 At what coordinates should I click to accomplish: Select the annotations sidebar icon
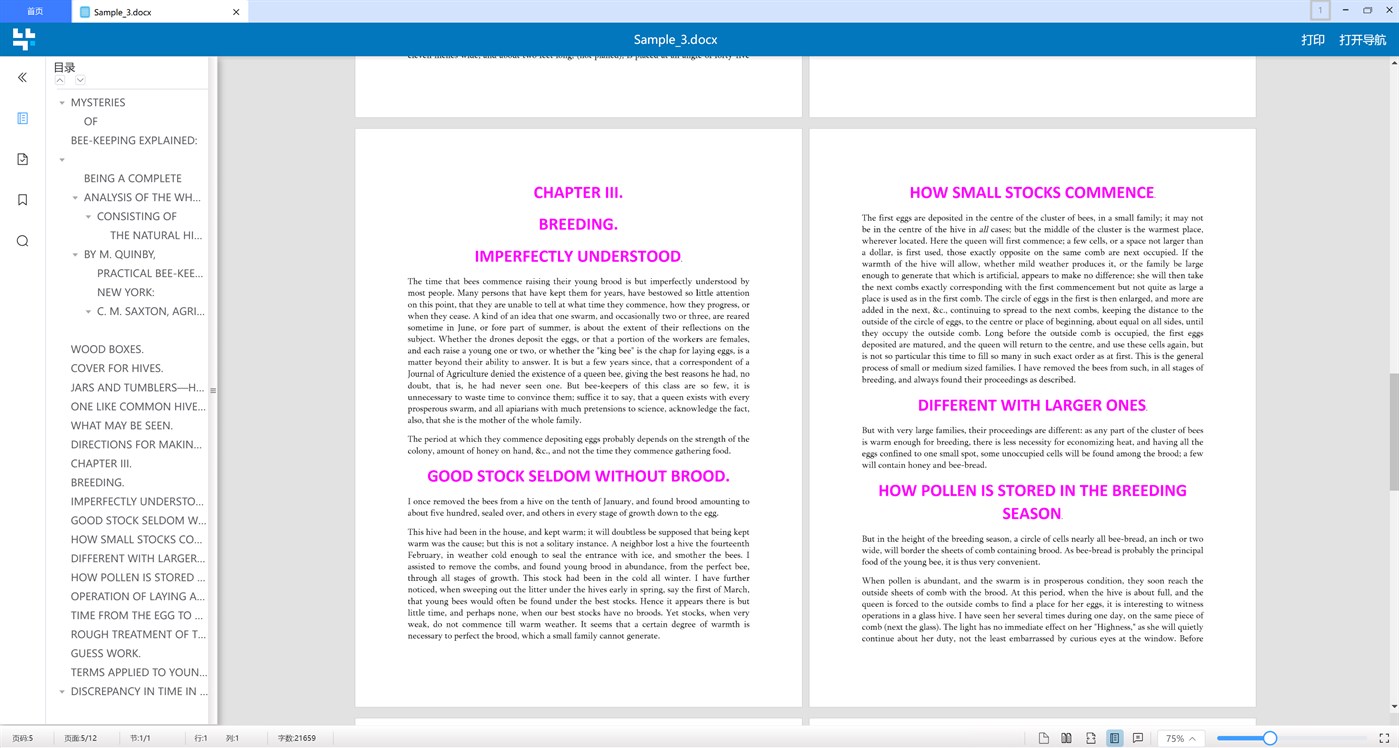point(22,158)
